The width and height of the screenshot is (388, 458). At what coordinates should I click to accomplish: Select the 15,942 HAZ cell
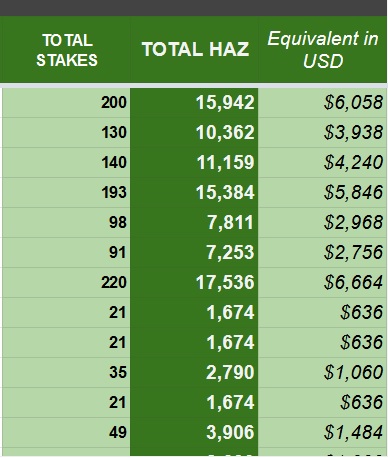pos(194,102)
